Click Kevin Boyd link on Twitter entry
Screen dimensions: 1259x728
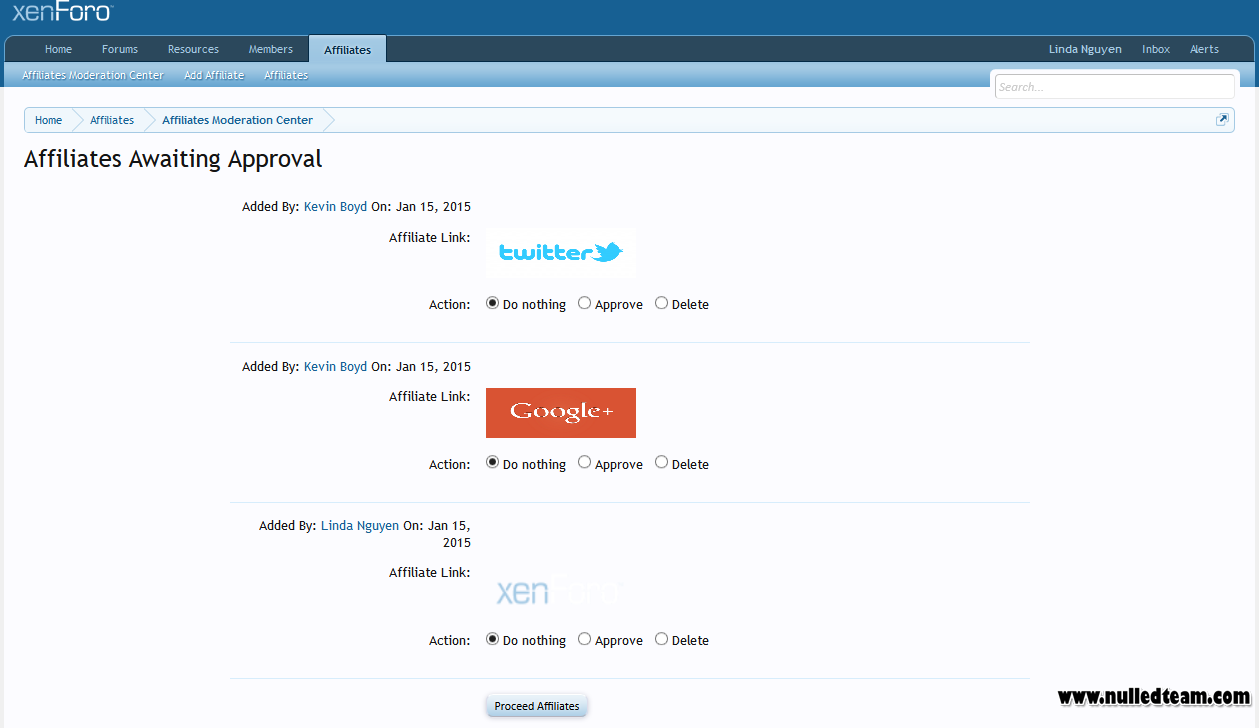pyautogui.click(x=335, y=207)
